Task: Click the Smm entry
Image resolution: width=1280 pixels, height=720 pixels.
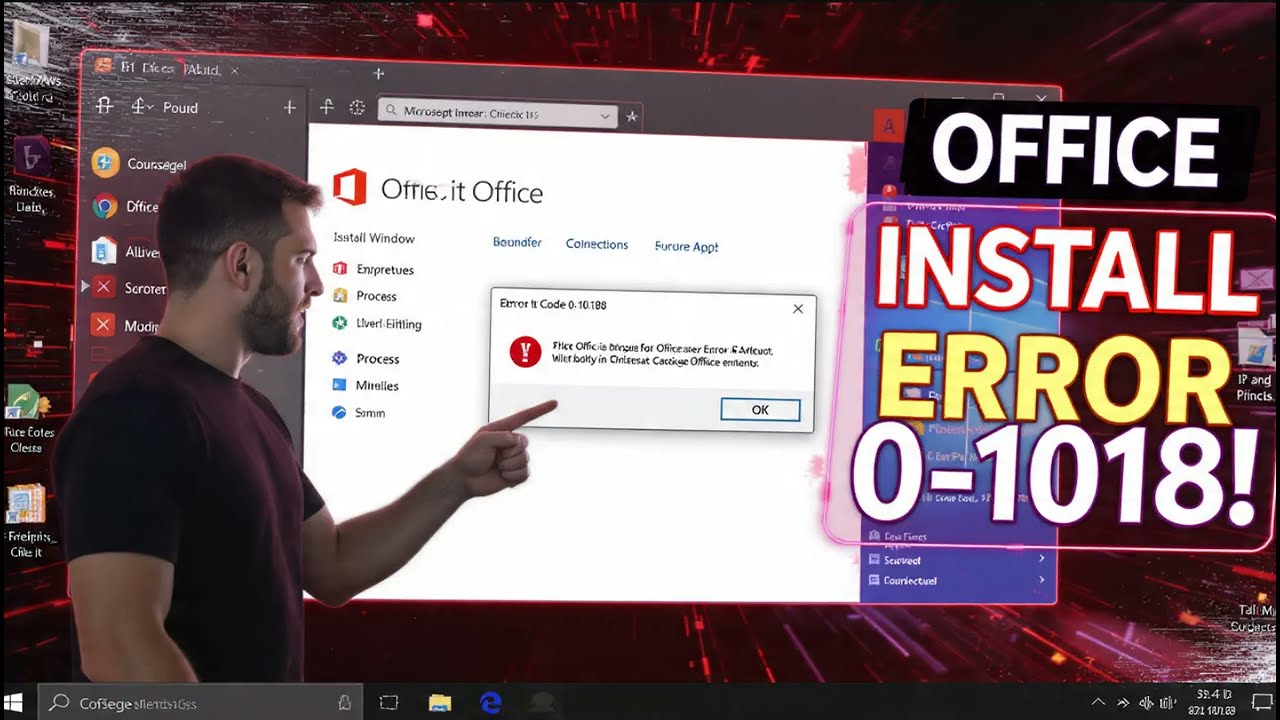Action: point(370,412)
